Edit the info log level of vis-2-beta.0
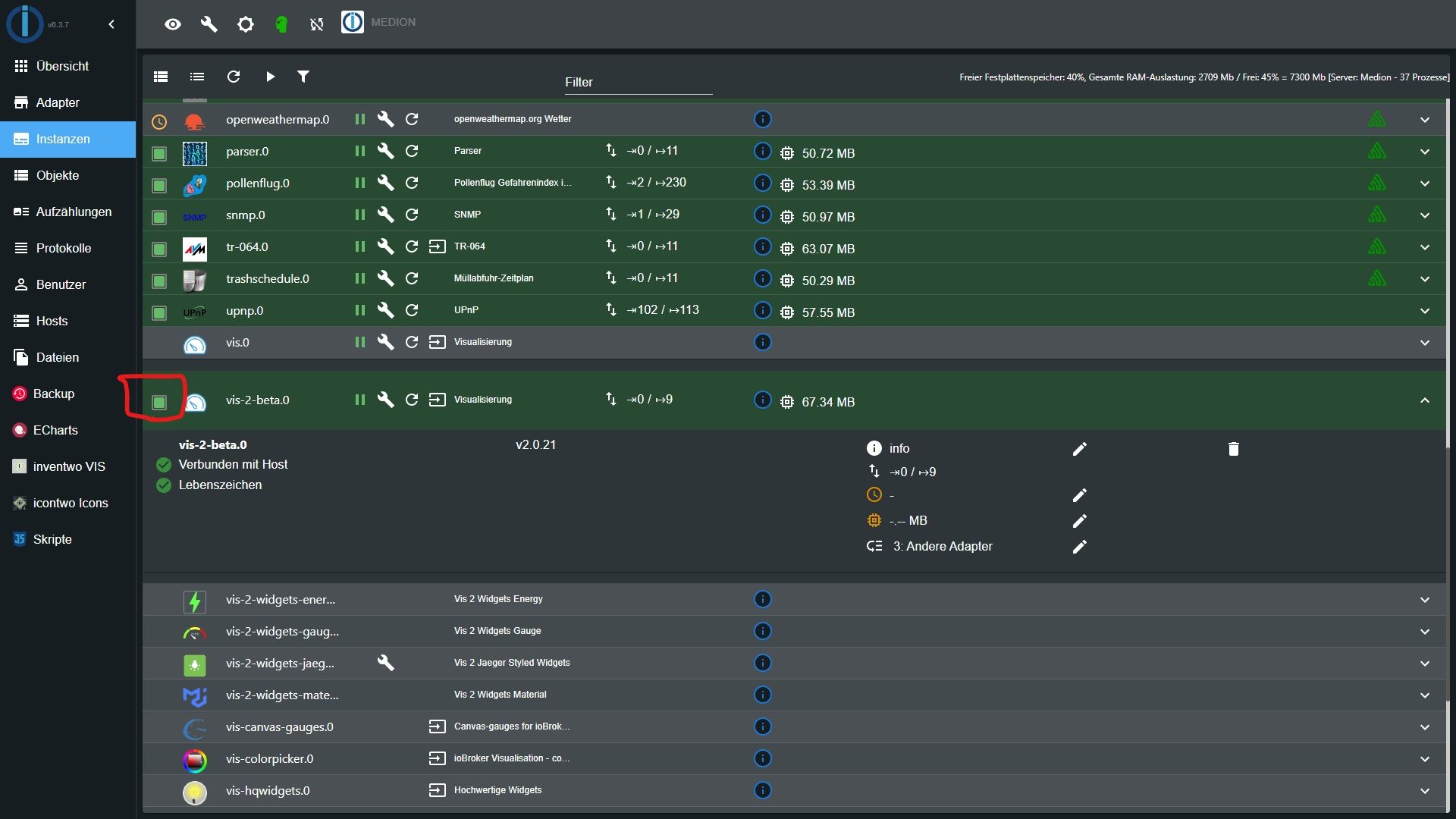Viewport: 1456px width, 819px height. point(1080,449)
